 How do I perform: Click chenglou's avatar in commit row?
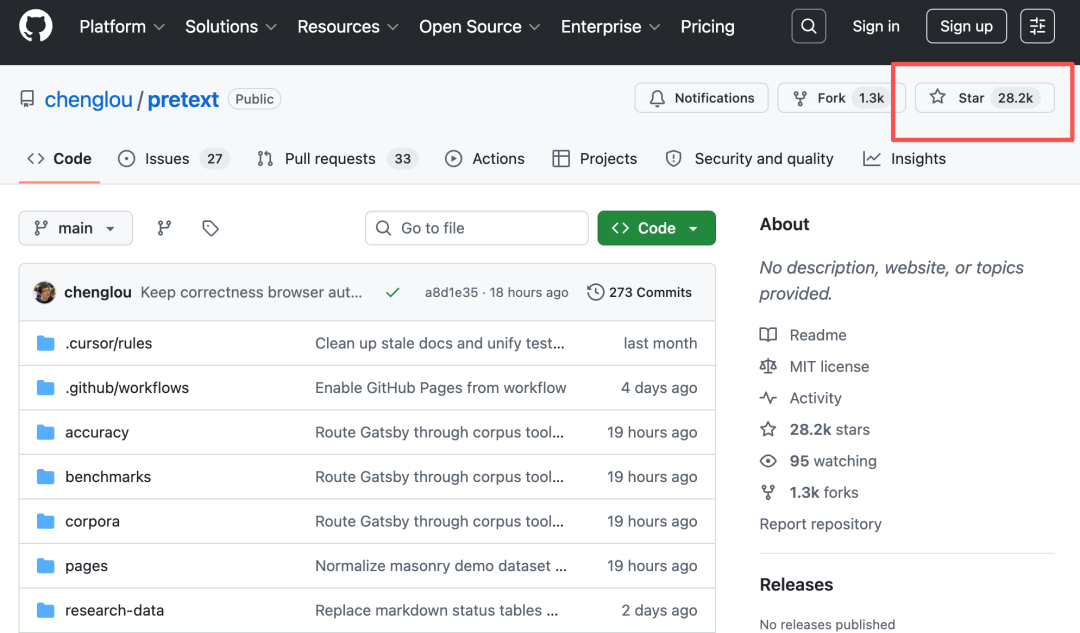(44, 292)
